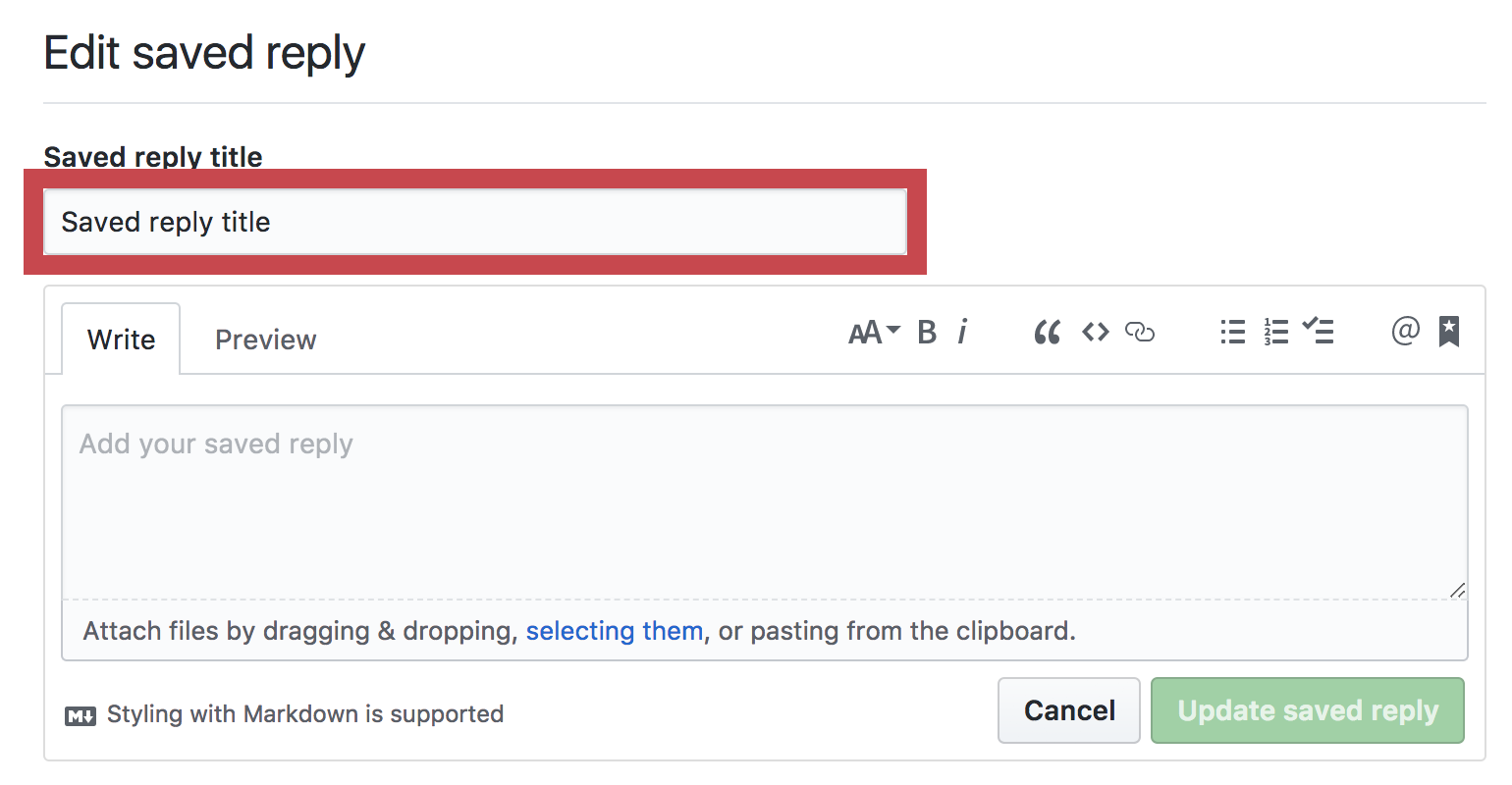Image resolution: width=1512 pixels, height=785 pixels.
Task: Click the 'Add your saved reply' text area
Action: [x=765, y=501]
